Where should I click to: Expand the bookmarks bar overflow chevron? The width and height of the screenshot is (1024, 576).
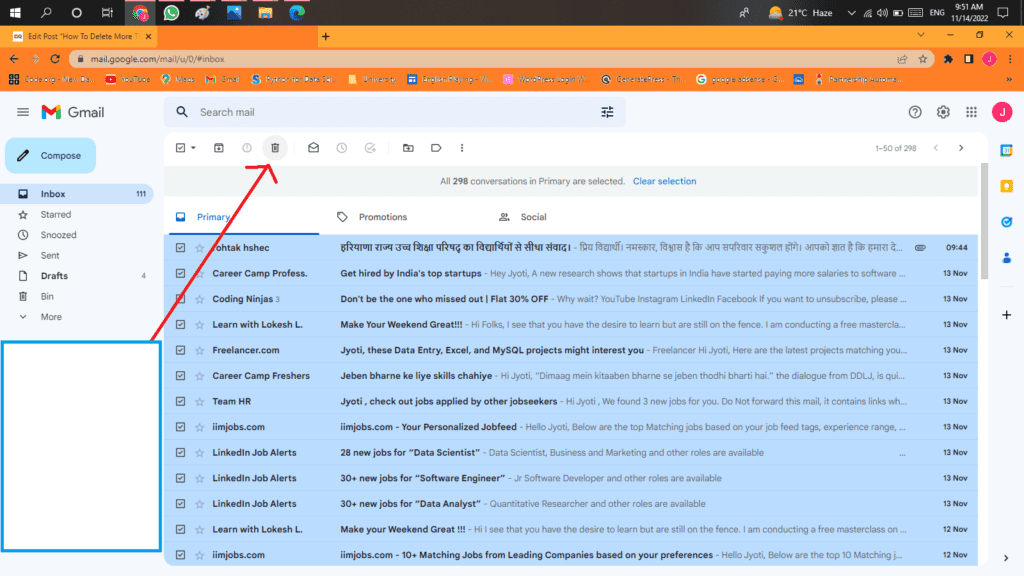coord(1009,79)
